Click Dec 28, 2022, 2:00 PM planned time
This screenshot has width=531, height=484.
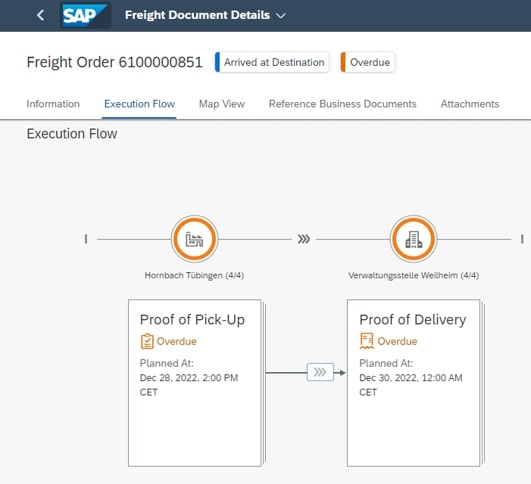pos(189,378)
